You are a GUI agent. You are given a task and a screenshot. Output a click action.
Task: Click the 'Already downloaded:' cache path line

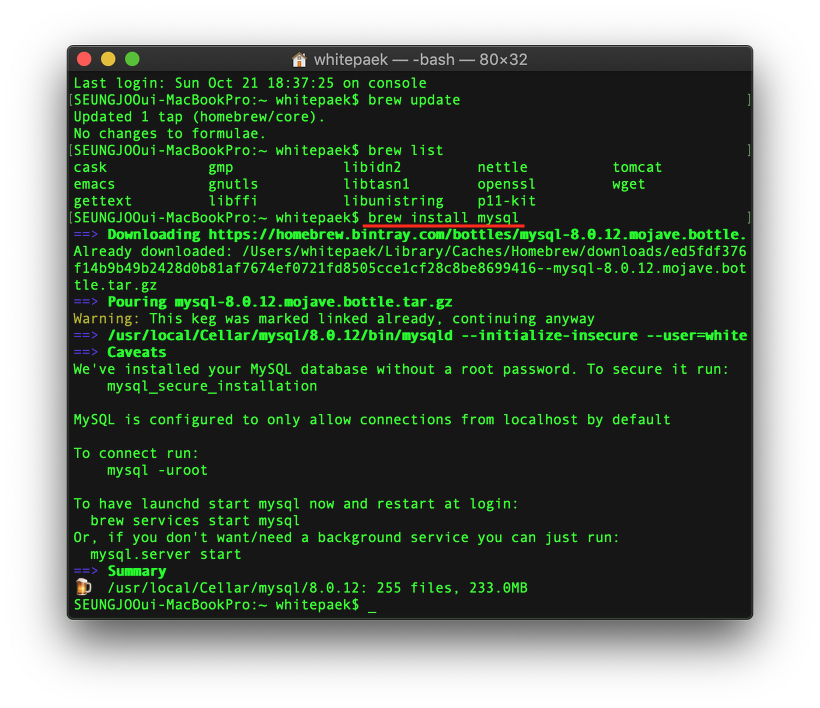click(x=410, y=252)
